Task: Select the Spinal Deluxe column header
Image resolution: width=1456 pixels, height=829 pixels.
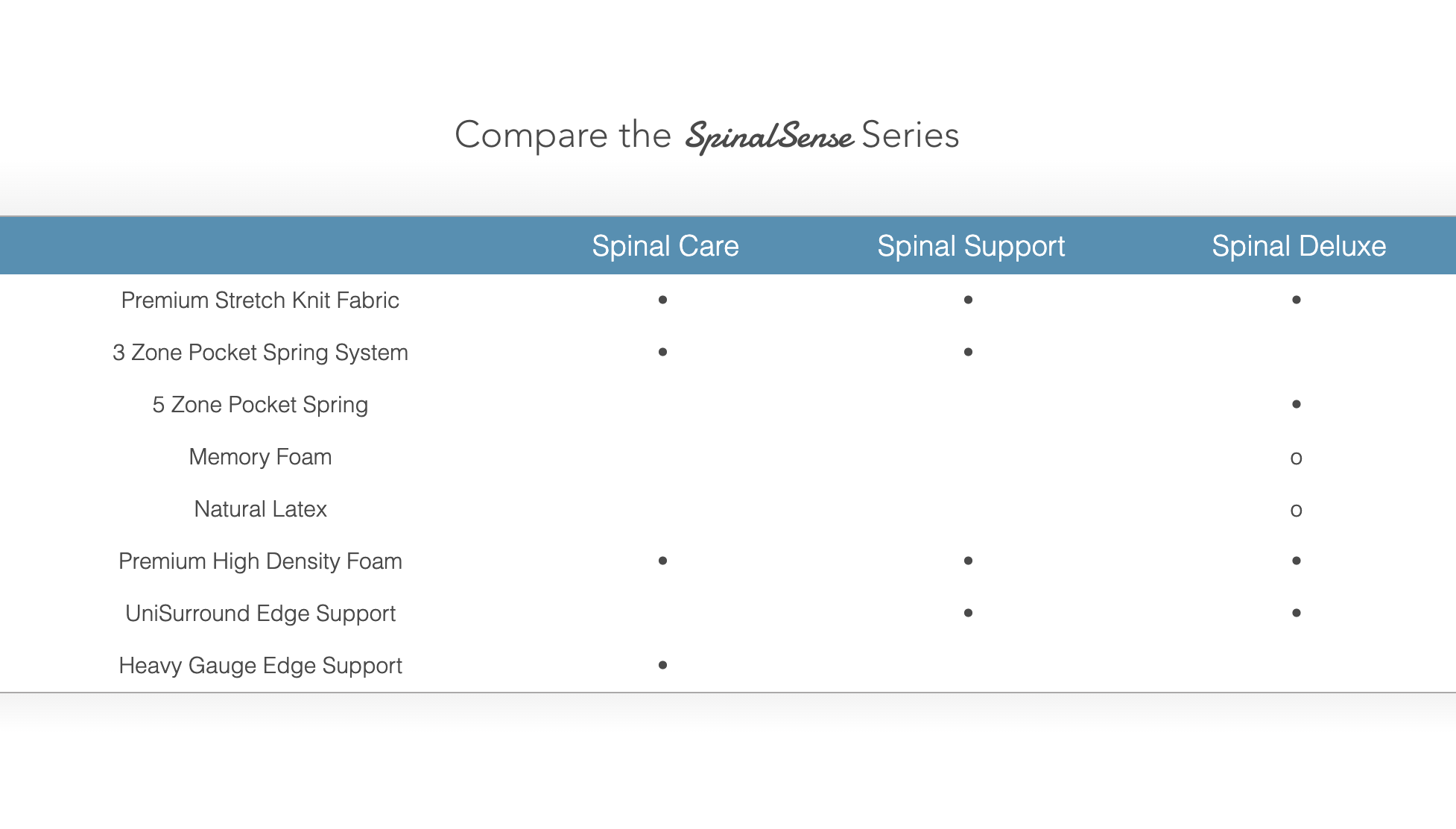Action: tap(1298, 246)
